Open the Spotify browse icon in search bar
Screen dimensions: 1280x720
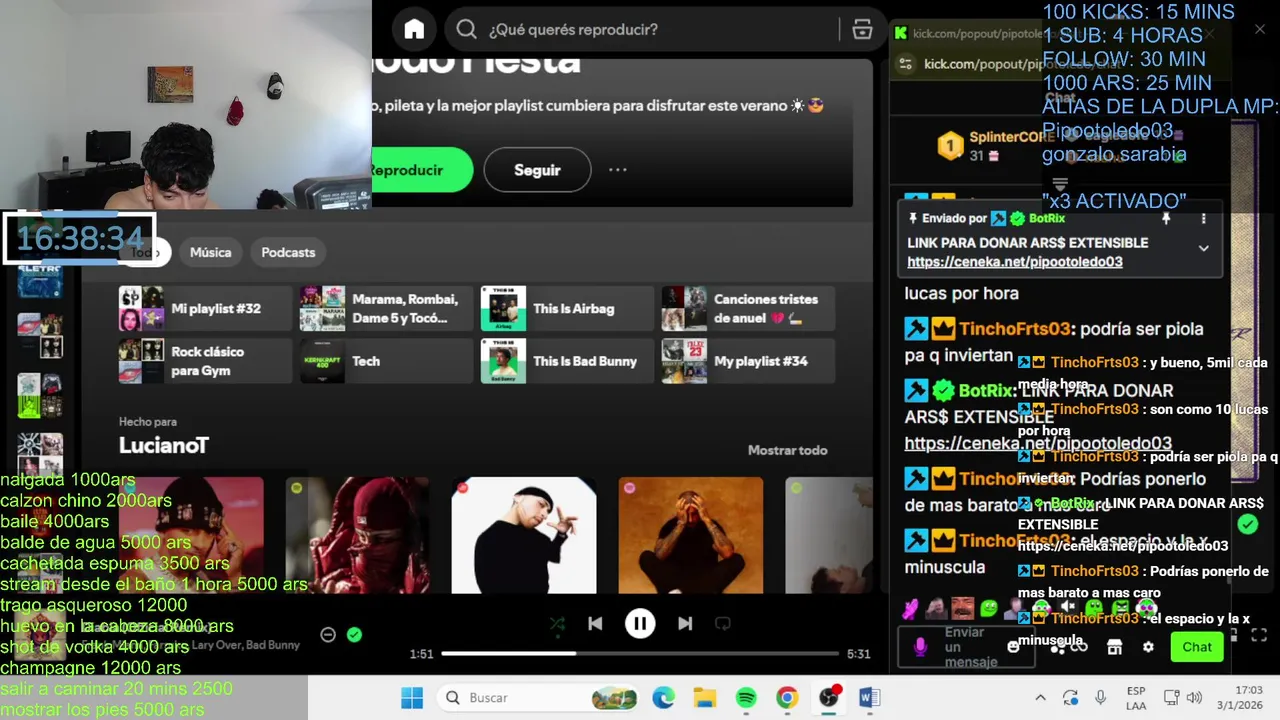[x=862, y=30]
